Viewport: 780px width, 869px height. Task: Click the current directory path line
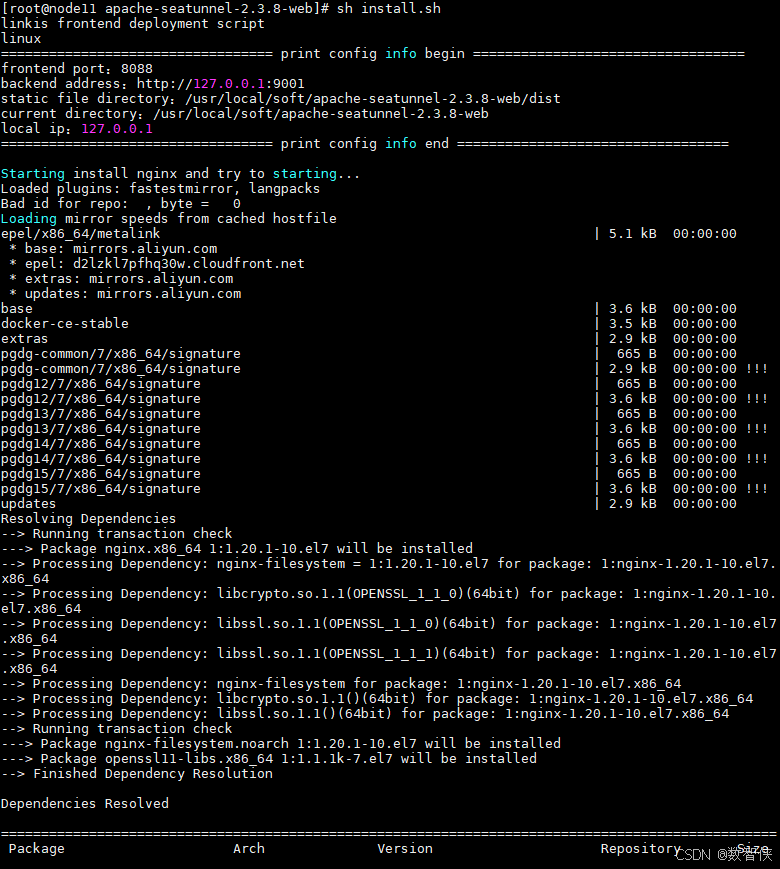tap(244, 113)
